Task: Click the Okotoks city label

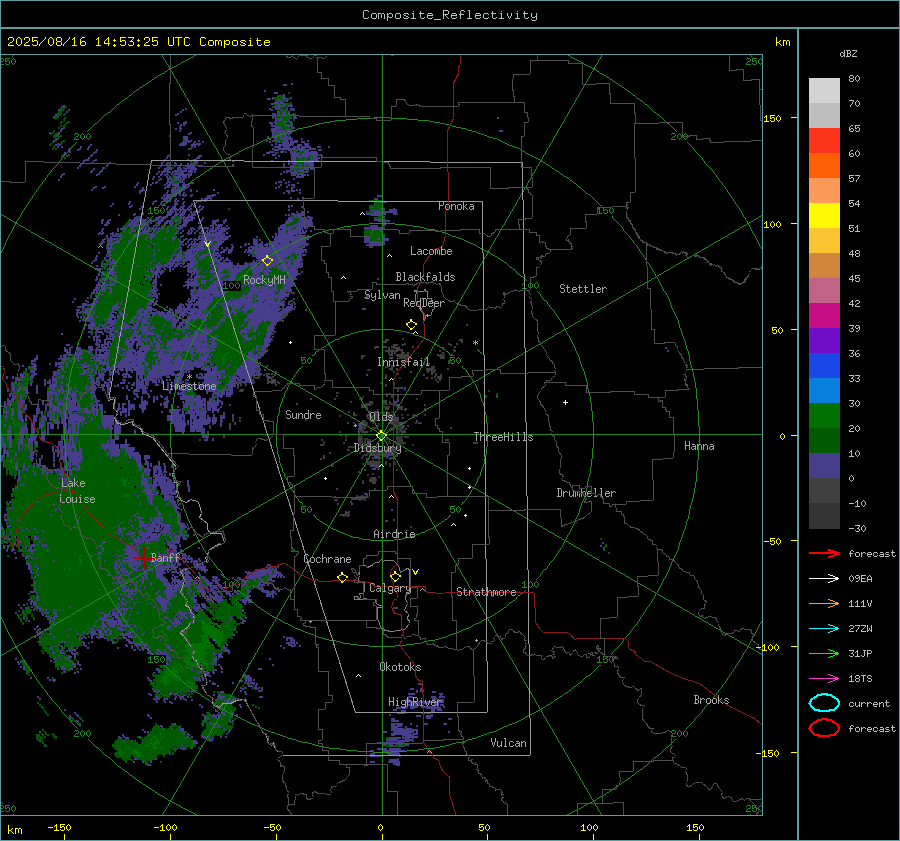Action: (400, 667)
